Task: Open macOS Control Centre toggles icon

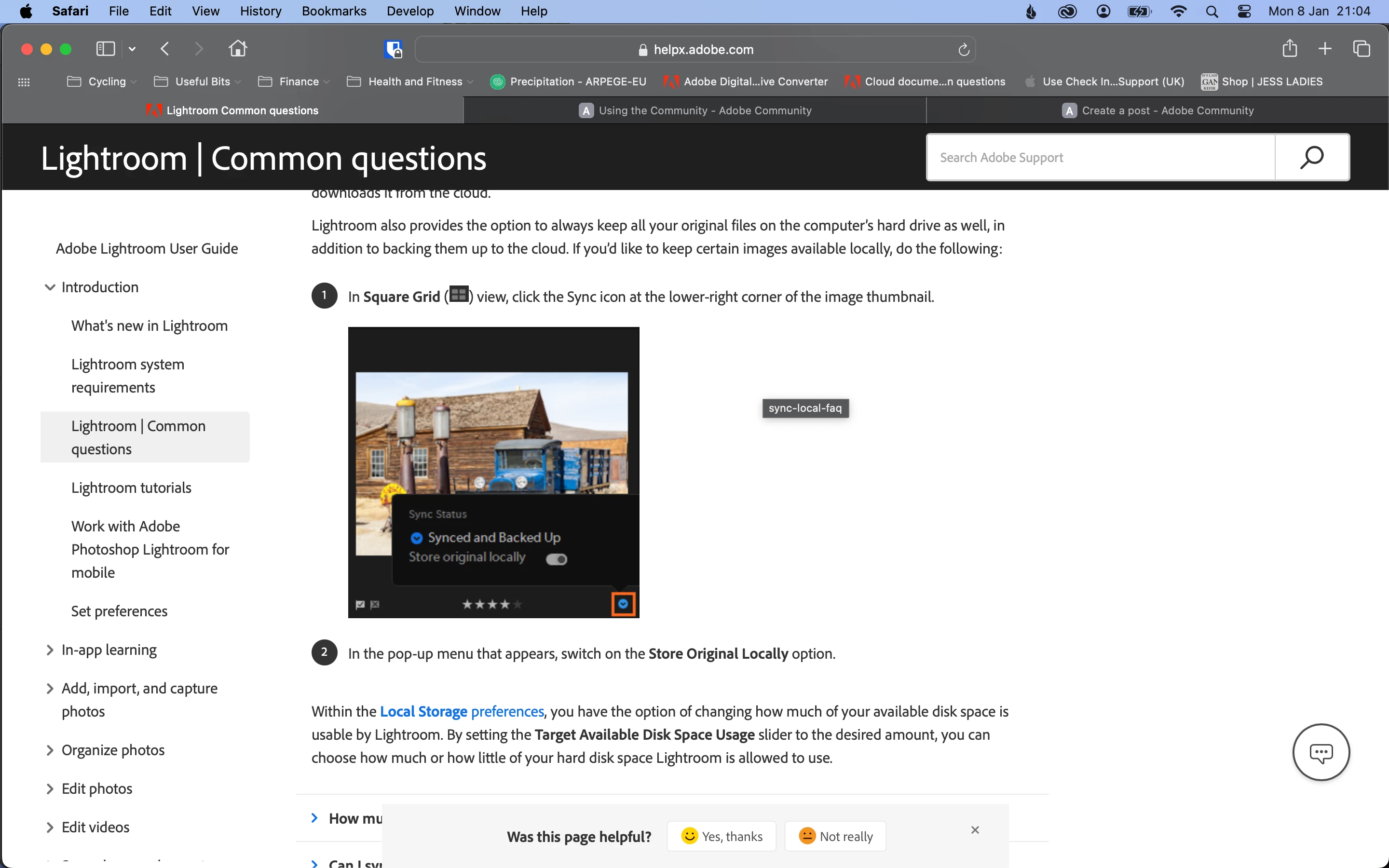Action: (x=1244, y=12)
